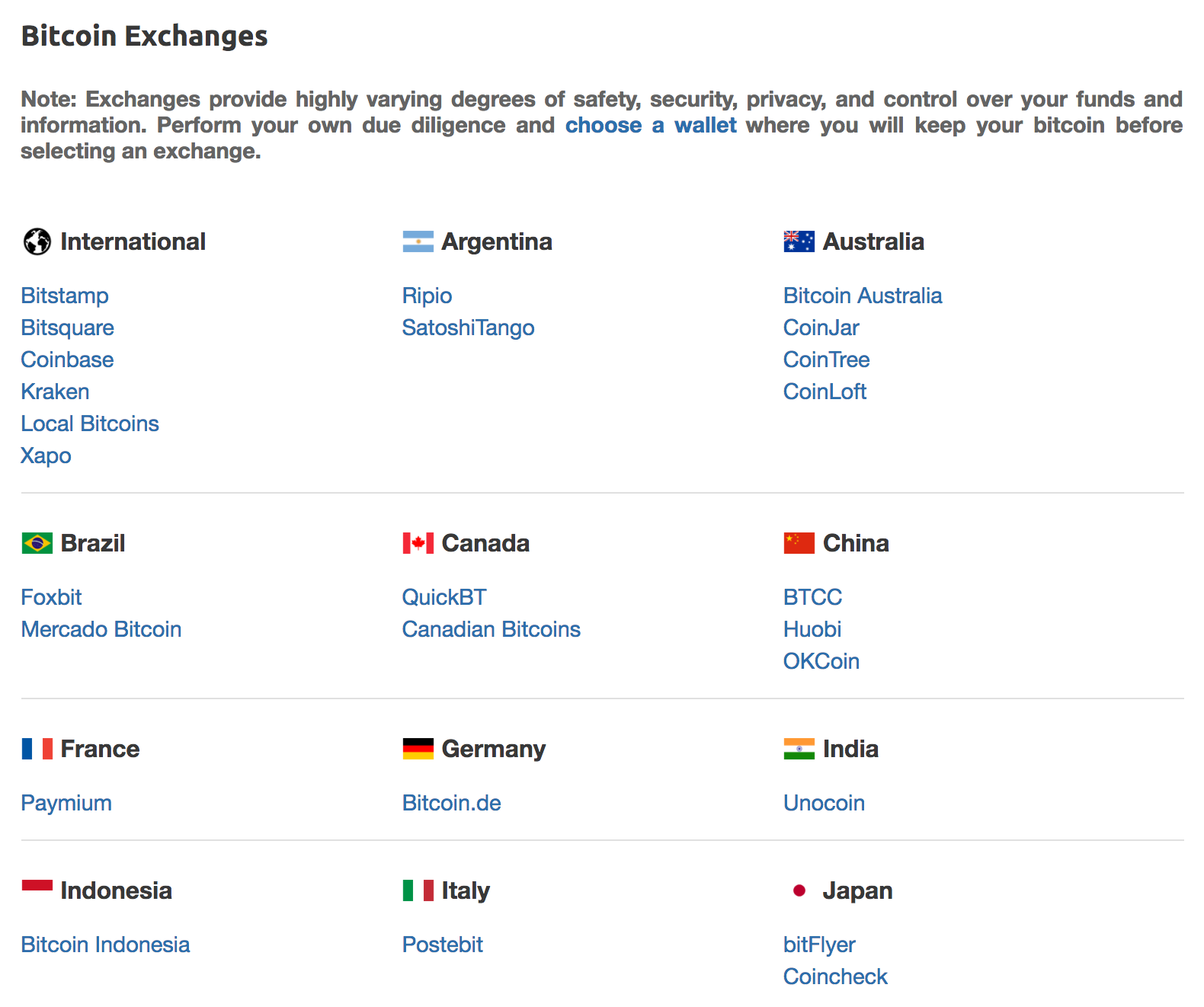Open the Ripio exchange link

[427, 296]
